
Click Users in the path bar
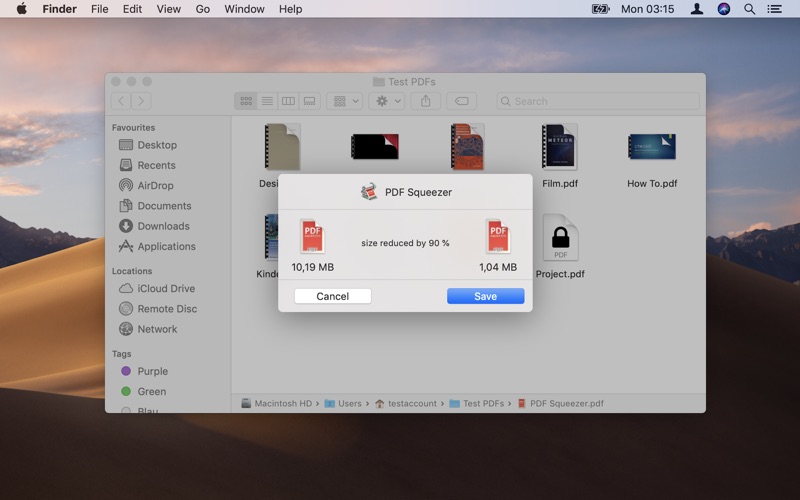click(343, 404)
